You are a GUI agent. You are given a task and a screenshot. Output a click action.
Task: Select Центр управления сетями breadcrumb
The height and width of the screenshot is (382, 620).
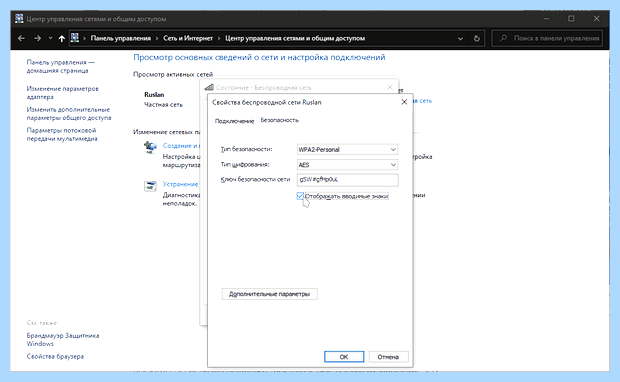295,38
